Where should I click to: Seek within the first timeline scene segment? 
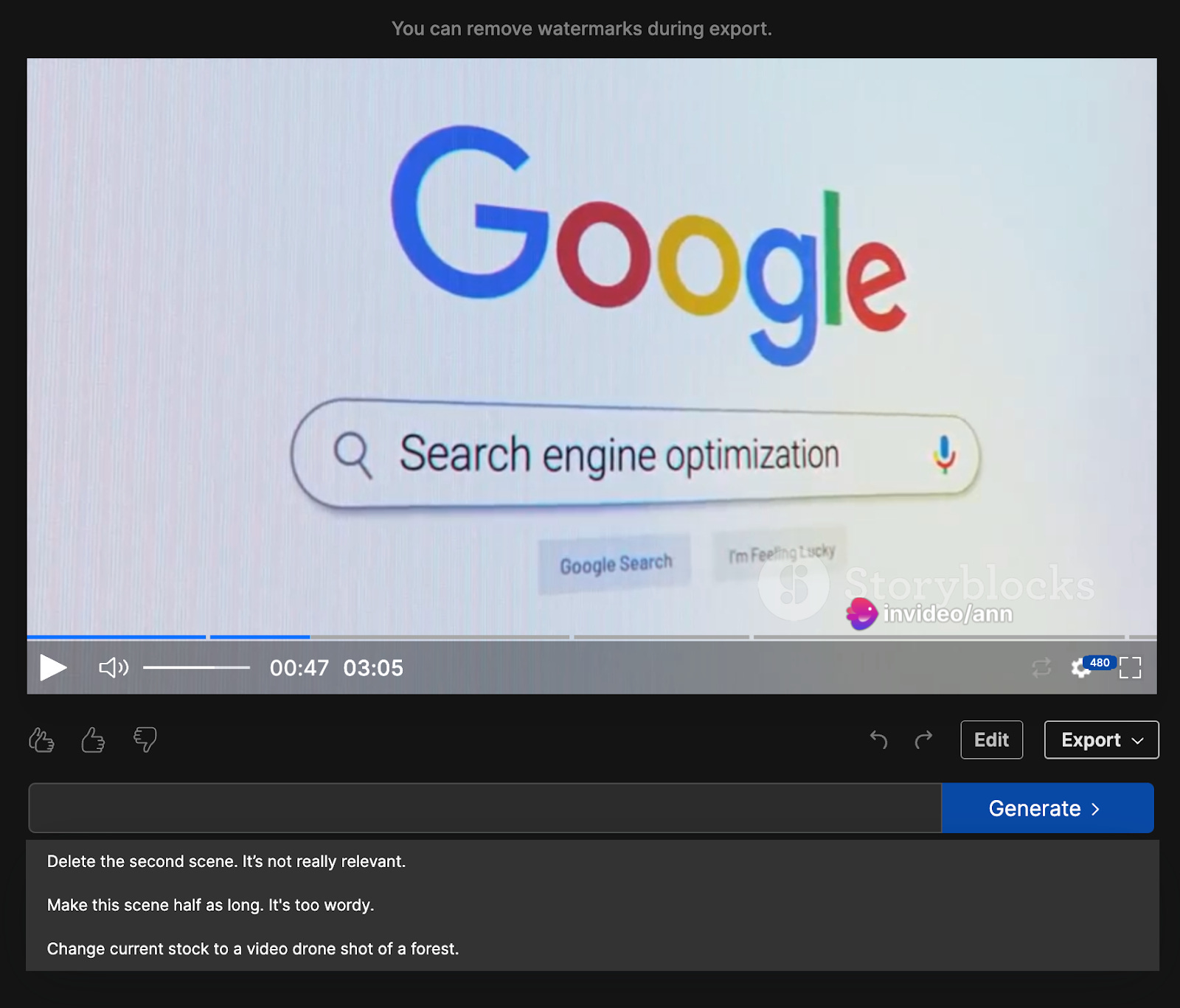[x=117, y=636]
